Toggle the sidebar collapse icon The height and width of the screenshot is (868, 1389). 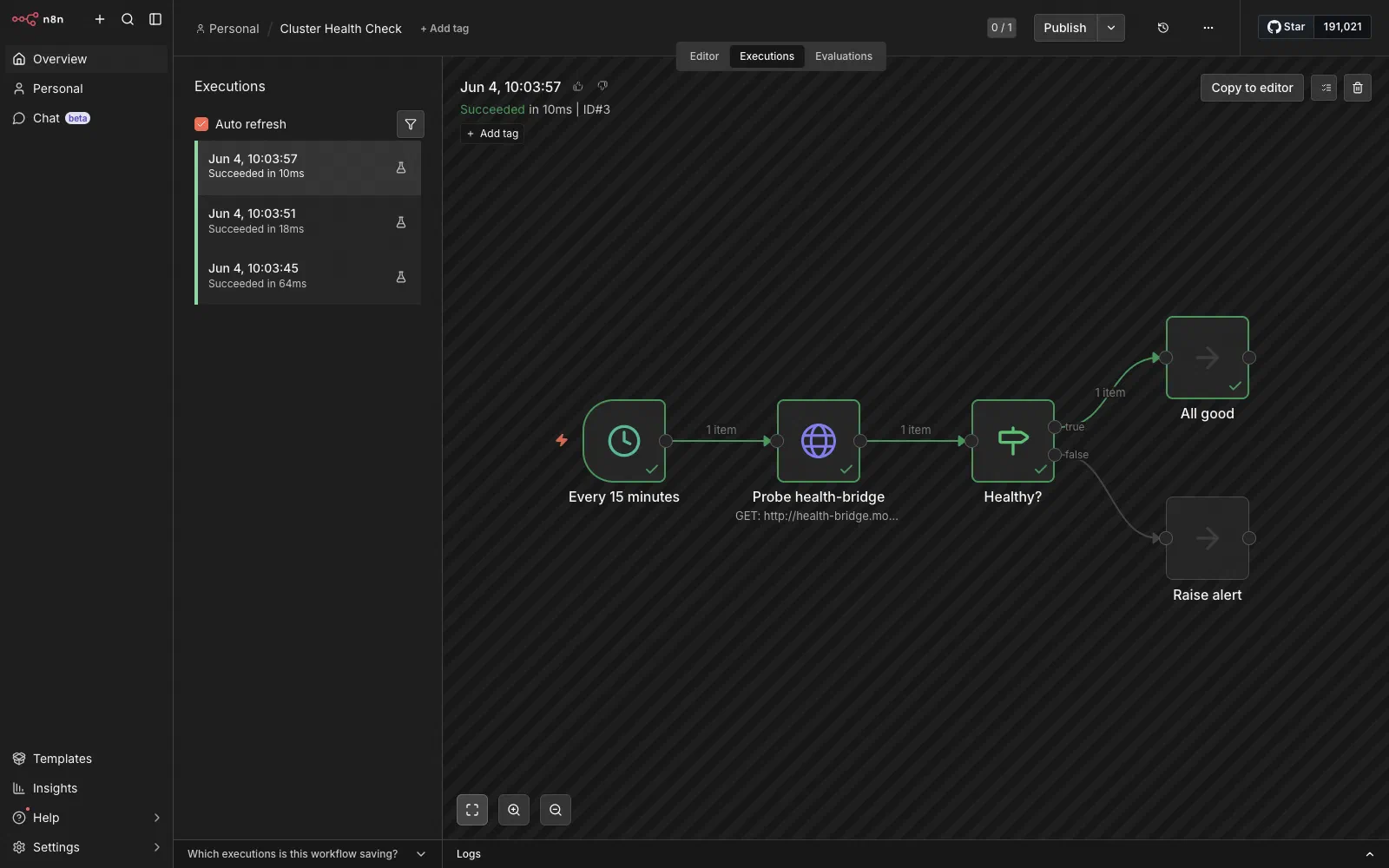coord(155,19)
